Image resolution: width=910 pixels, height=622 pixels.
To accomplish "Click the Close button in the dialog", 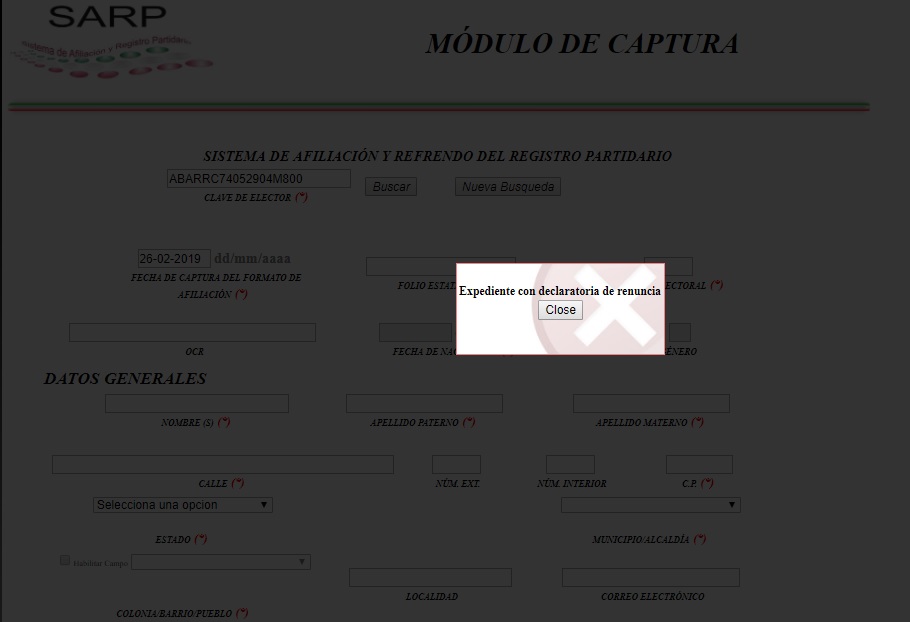I will tap(560, 310).
